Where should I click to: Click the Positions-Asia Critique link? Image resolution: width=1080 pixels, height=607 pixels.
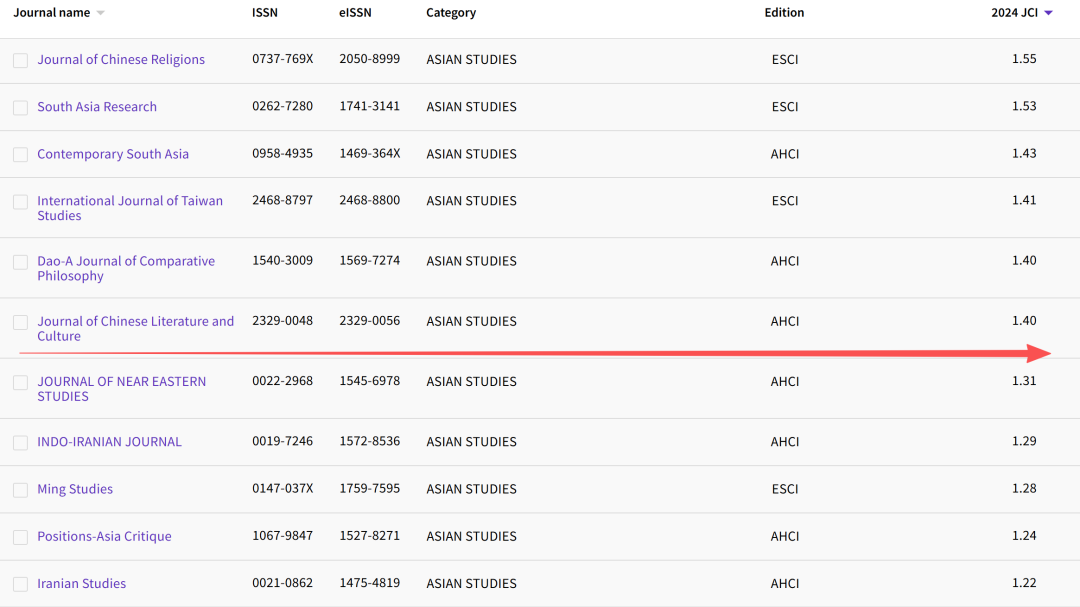(104, 536)
